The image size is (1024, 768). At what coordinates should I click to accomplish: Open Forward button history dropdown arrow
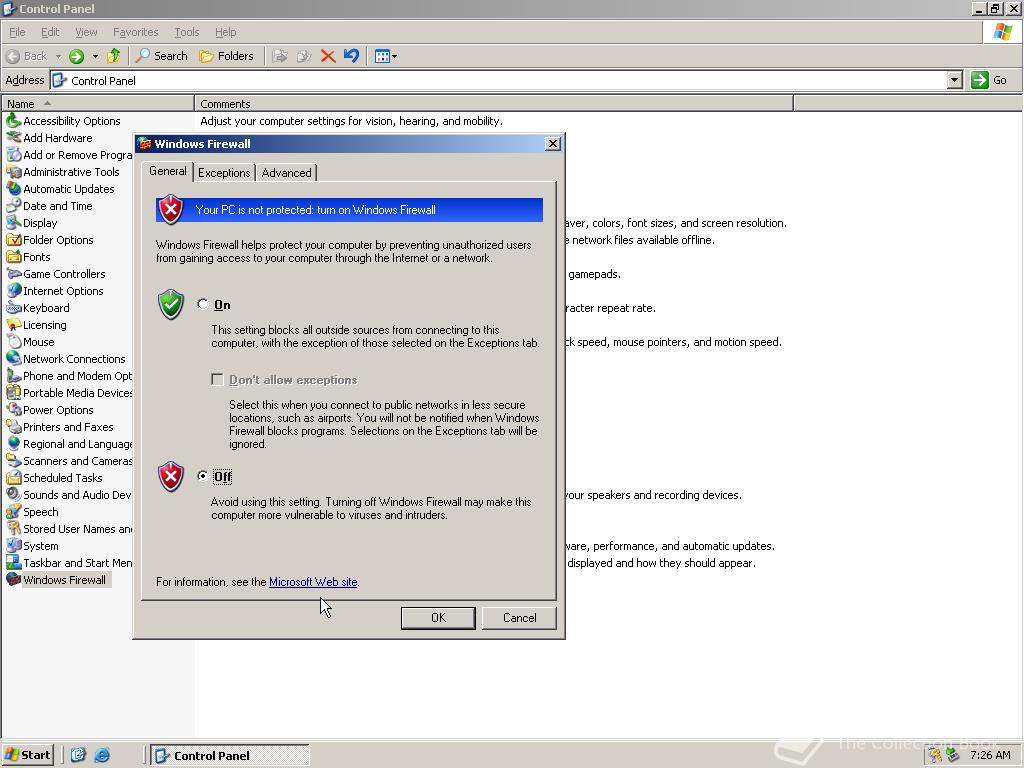95,56
